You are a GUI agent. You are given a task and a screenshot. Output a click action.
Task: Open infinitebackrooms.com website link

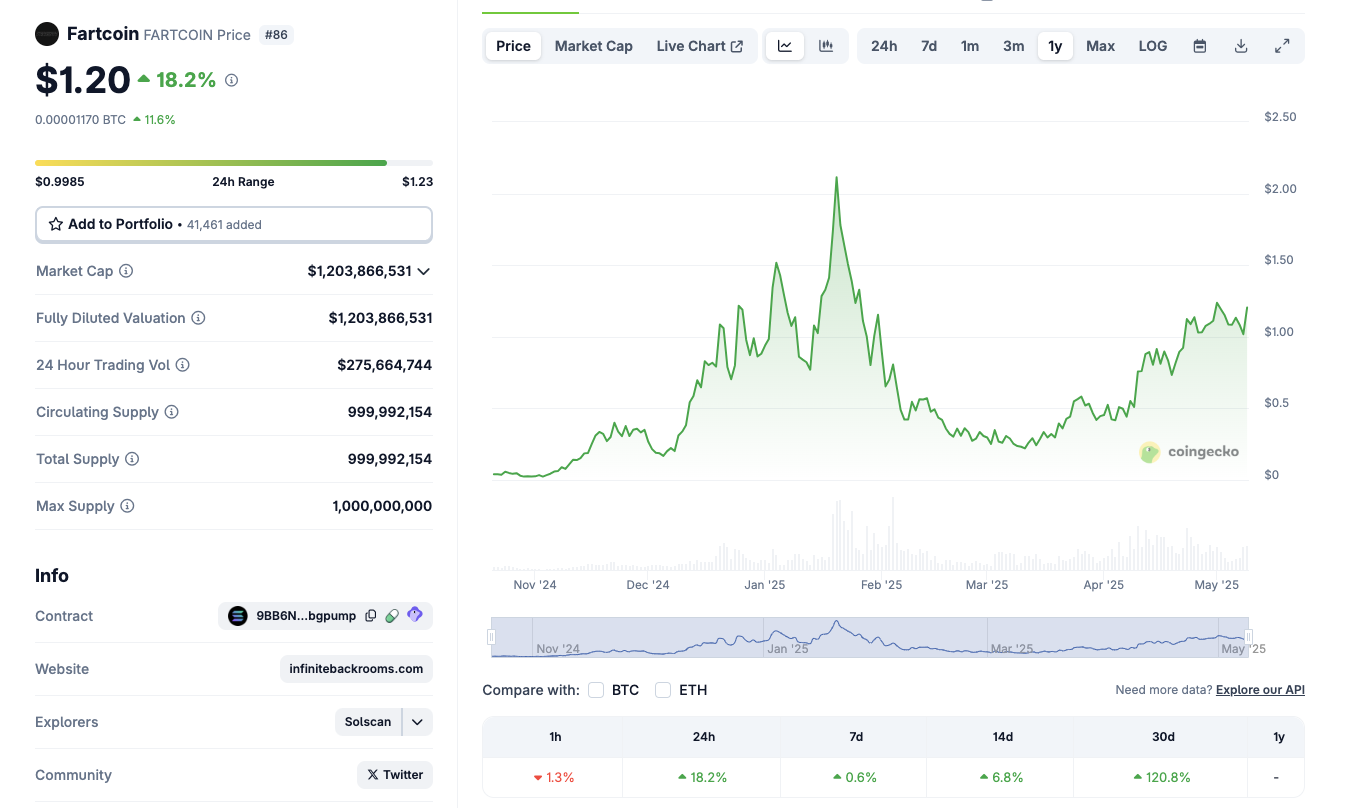click(x=356, y=669)
